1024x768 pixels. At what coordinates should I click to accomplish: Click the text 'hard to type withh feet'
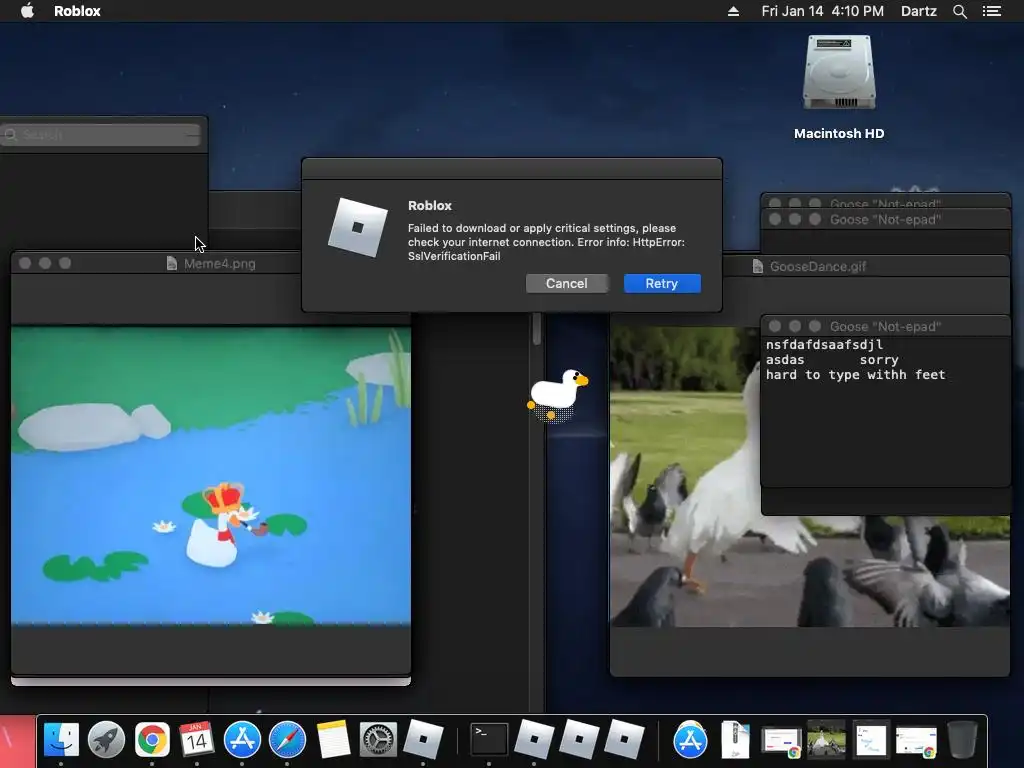coord(856,375)
